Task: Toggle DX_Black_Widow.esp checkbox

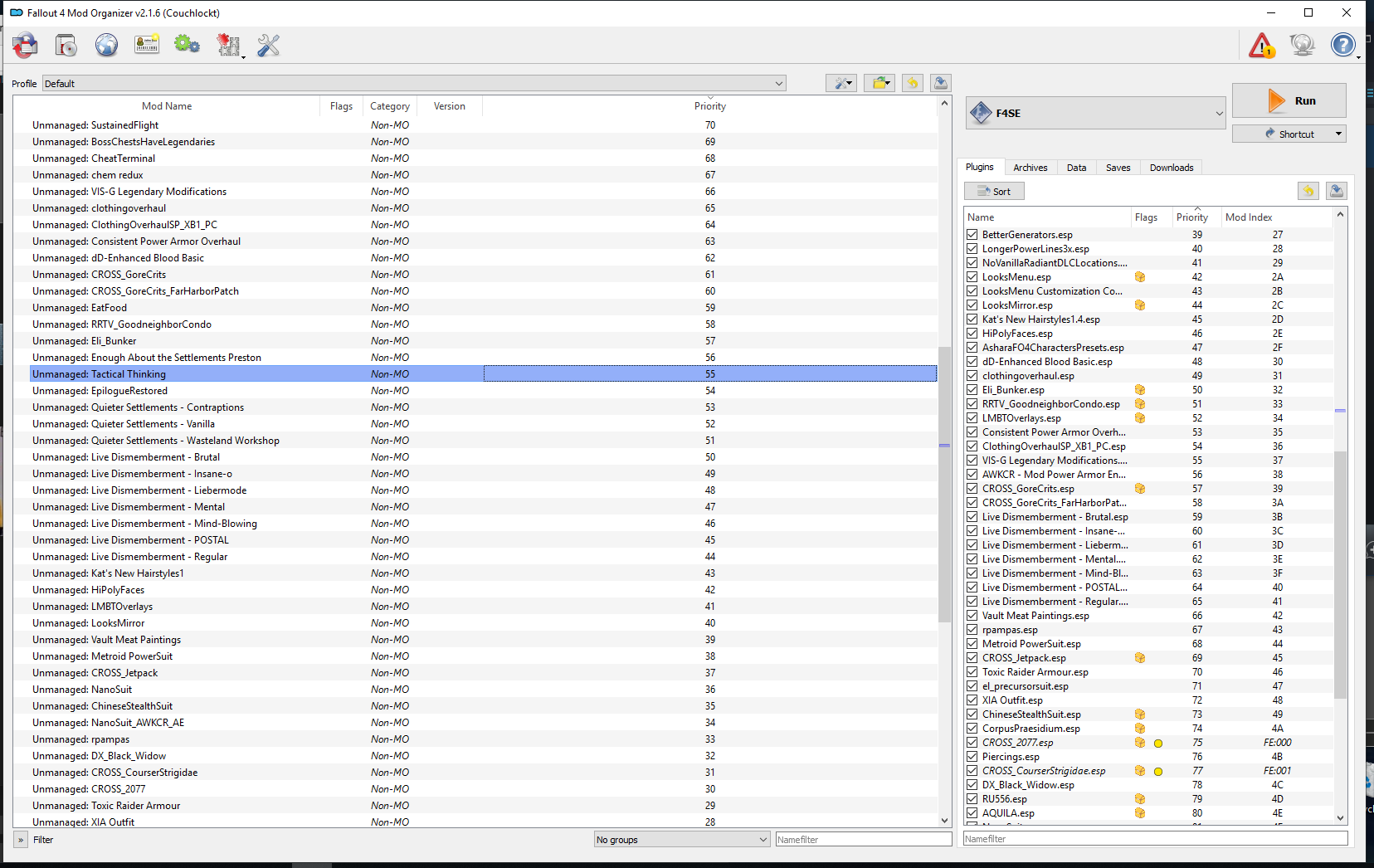Action: (x=972, y=785)
